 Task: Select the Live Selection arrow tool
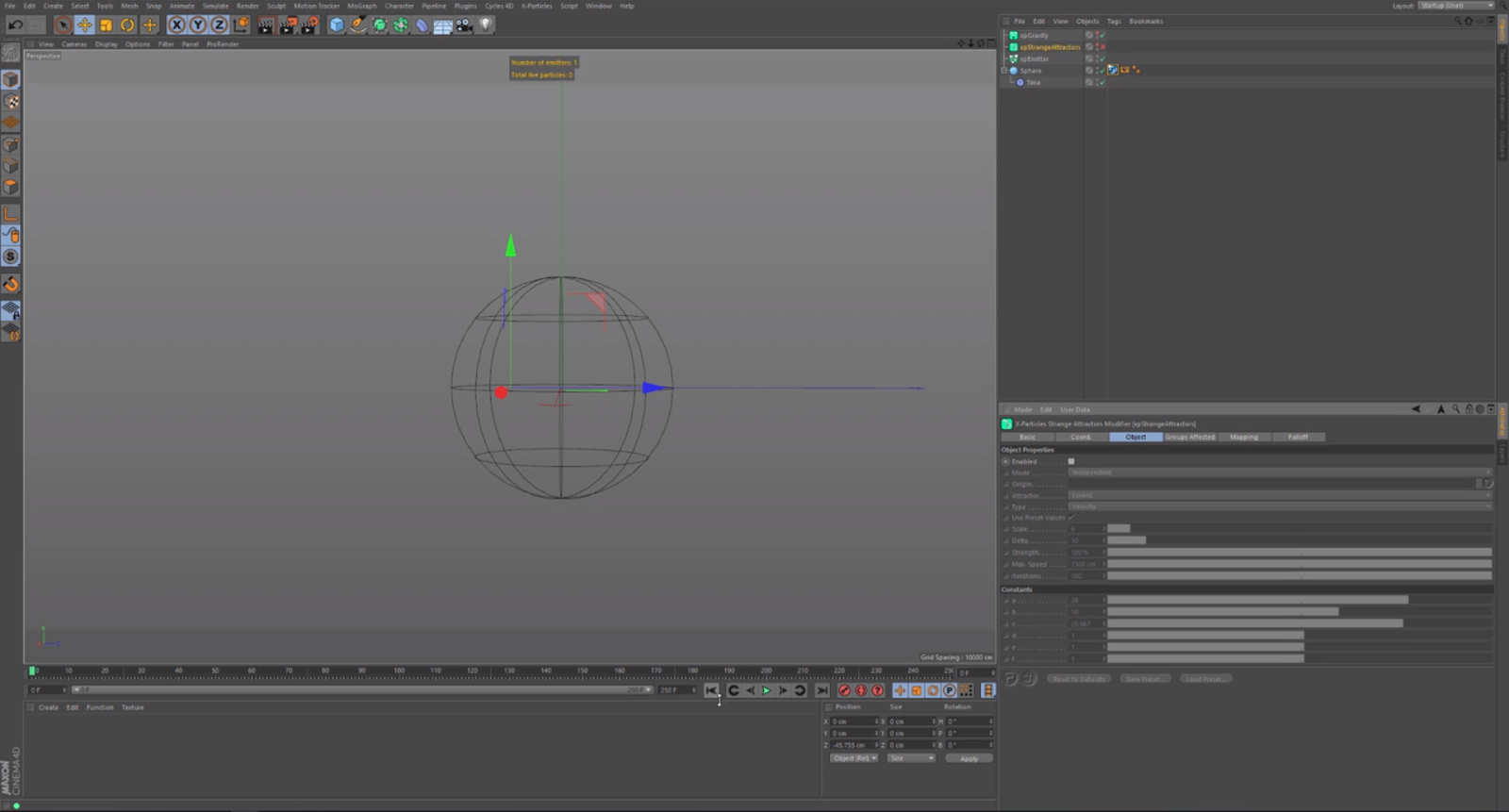(63, 25)
